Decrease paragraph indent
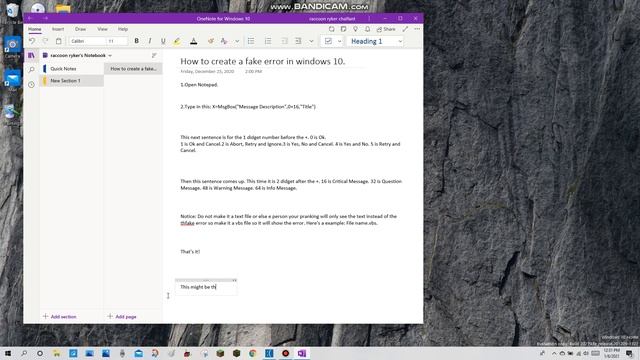 coord(284,41)
